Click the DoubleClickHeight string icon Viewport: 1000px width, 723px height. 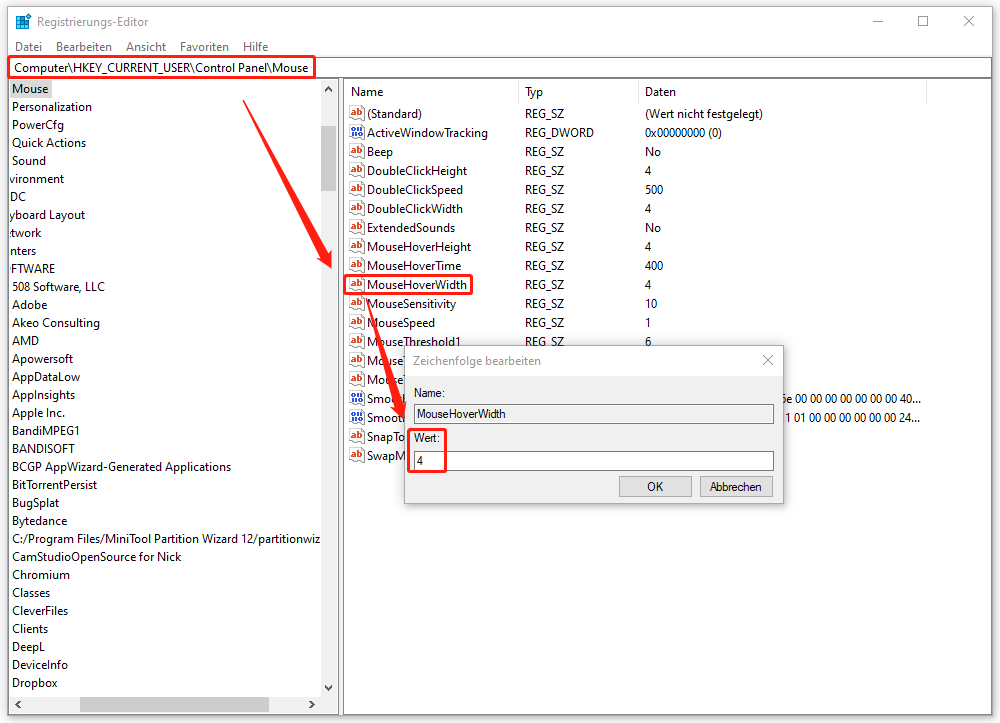pyautogui.click(x=357, y=170)
